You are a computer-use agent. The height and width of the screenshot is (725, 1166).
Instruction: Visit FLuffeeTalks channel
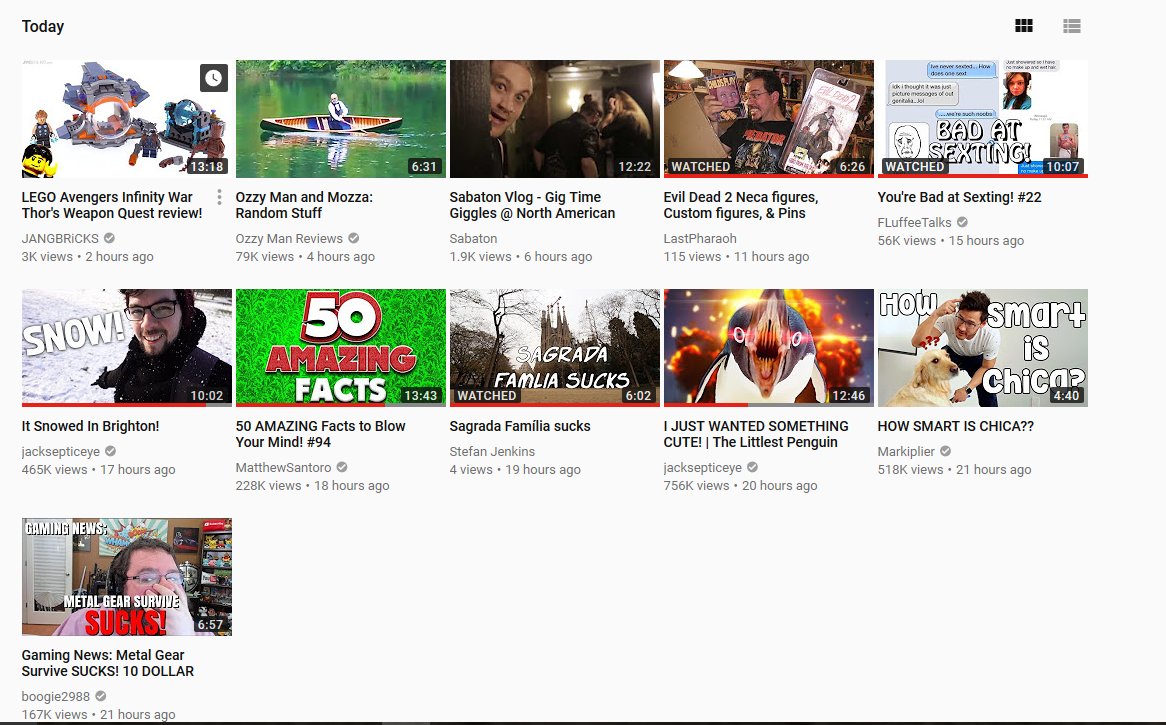[914, 222]
